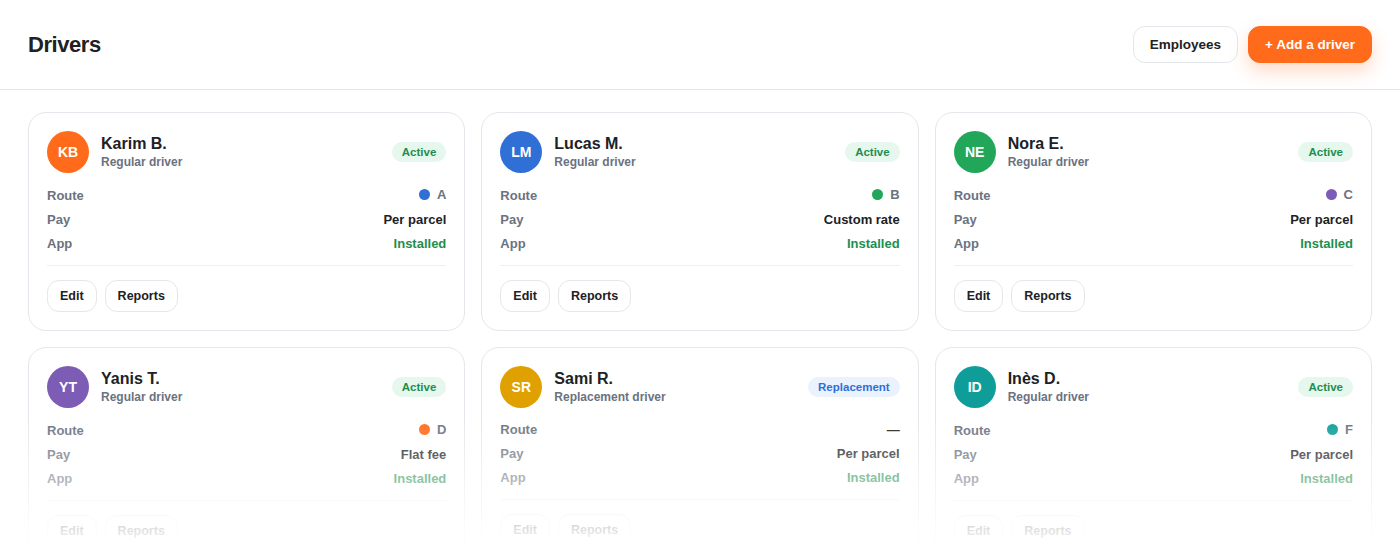Click the blue route A color dot
This screenshot has height=555, width=1400.
pyautogui.click(x=424, y=195)
